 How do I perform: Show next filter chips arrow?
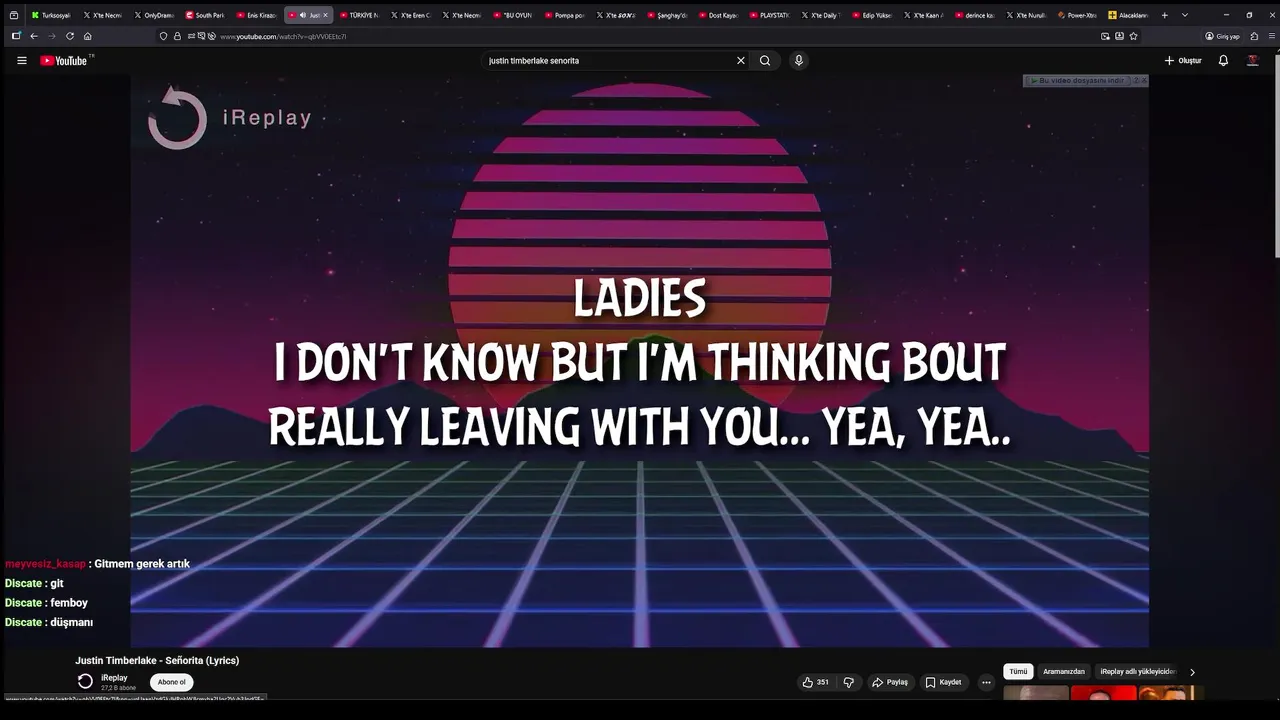coord(1192,672)
